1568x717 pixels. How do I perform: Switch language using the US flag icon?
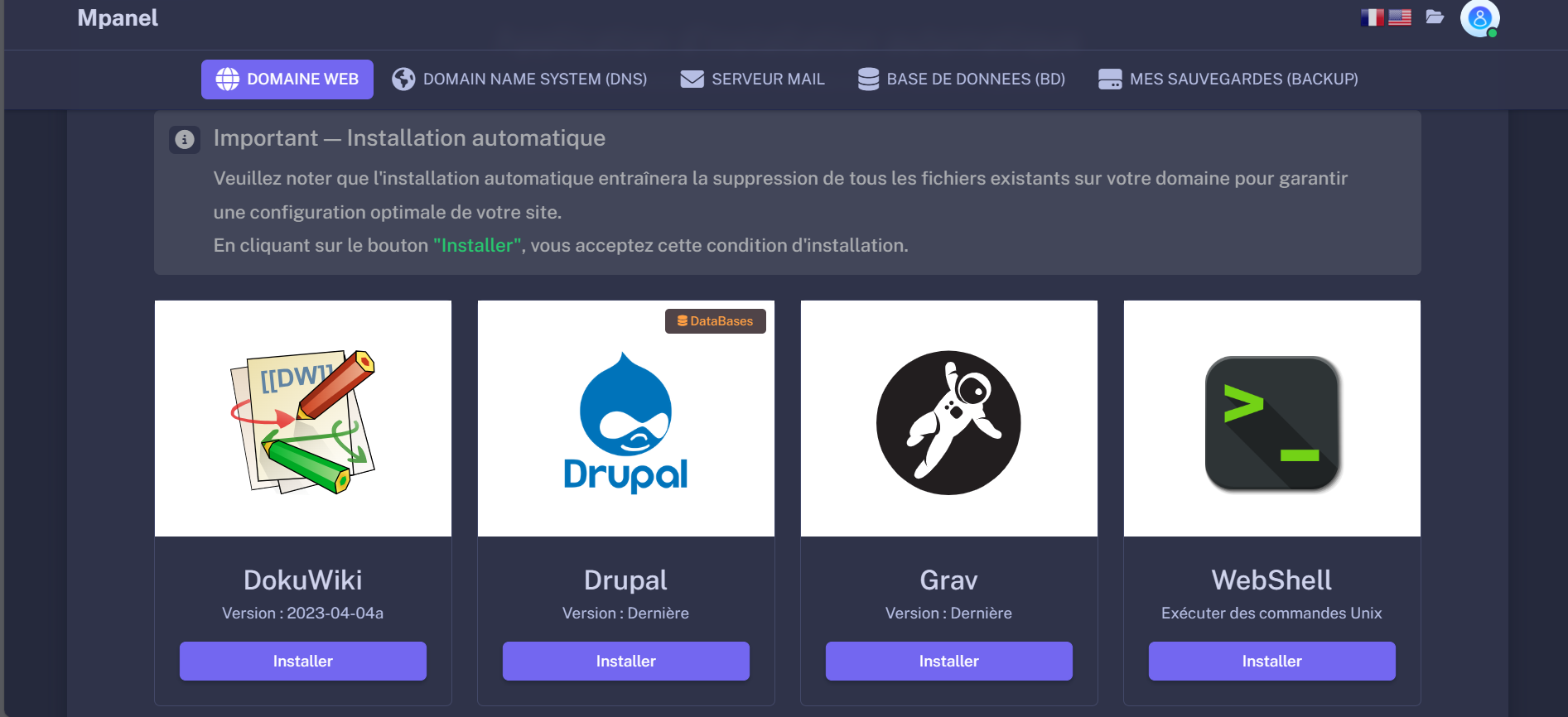(1400, 17)
